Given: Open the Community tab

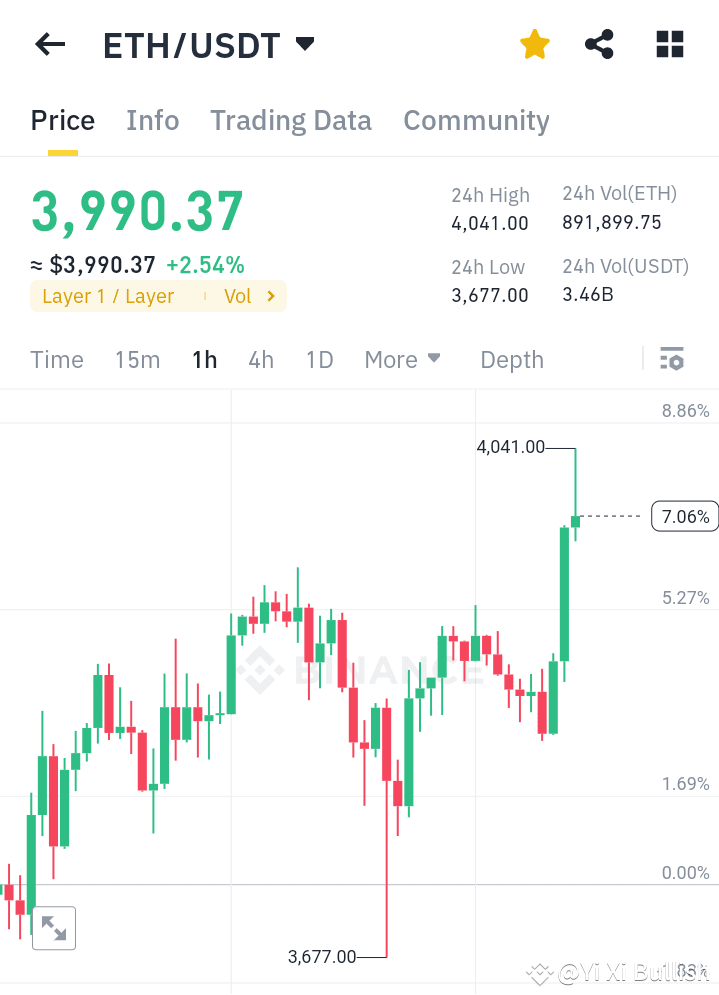Looking at the screenshot, I should pyautogui.click(x=476, y=120).
